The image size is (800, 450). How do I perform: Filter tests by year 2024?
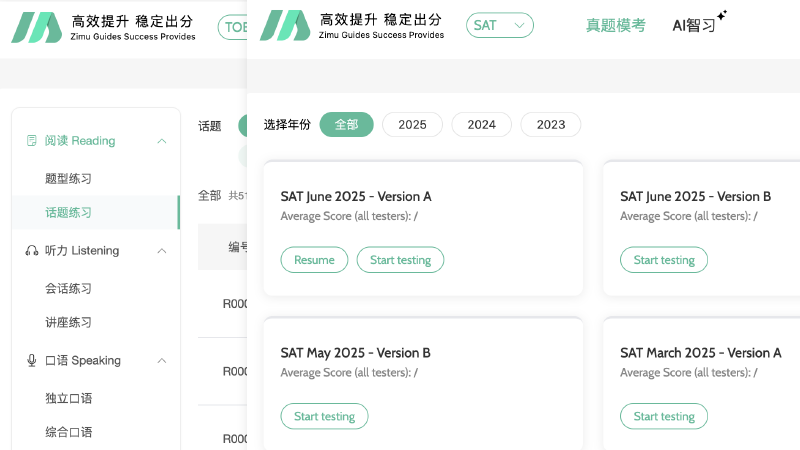tap(481, 125)
